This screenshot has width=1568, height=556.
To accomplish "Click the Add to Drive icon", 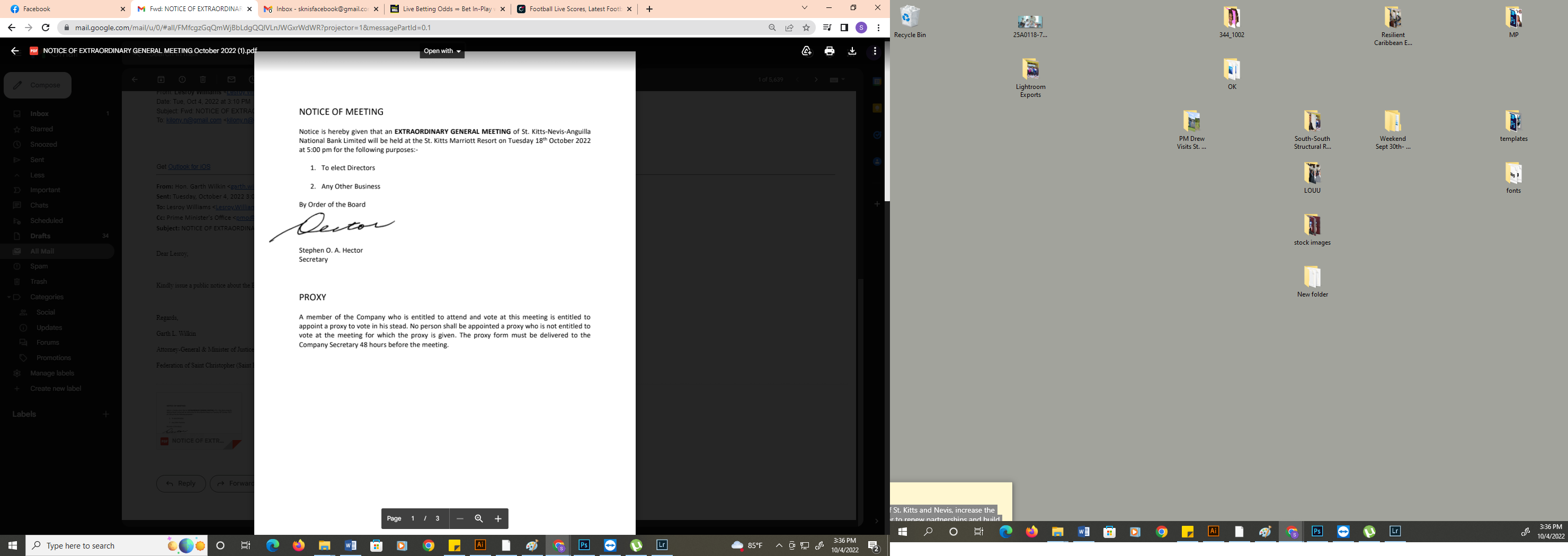I will click(x=807, y=51).
